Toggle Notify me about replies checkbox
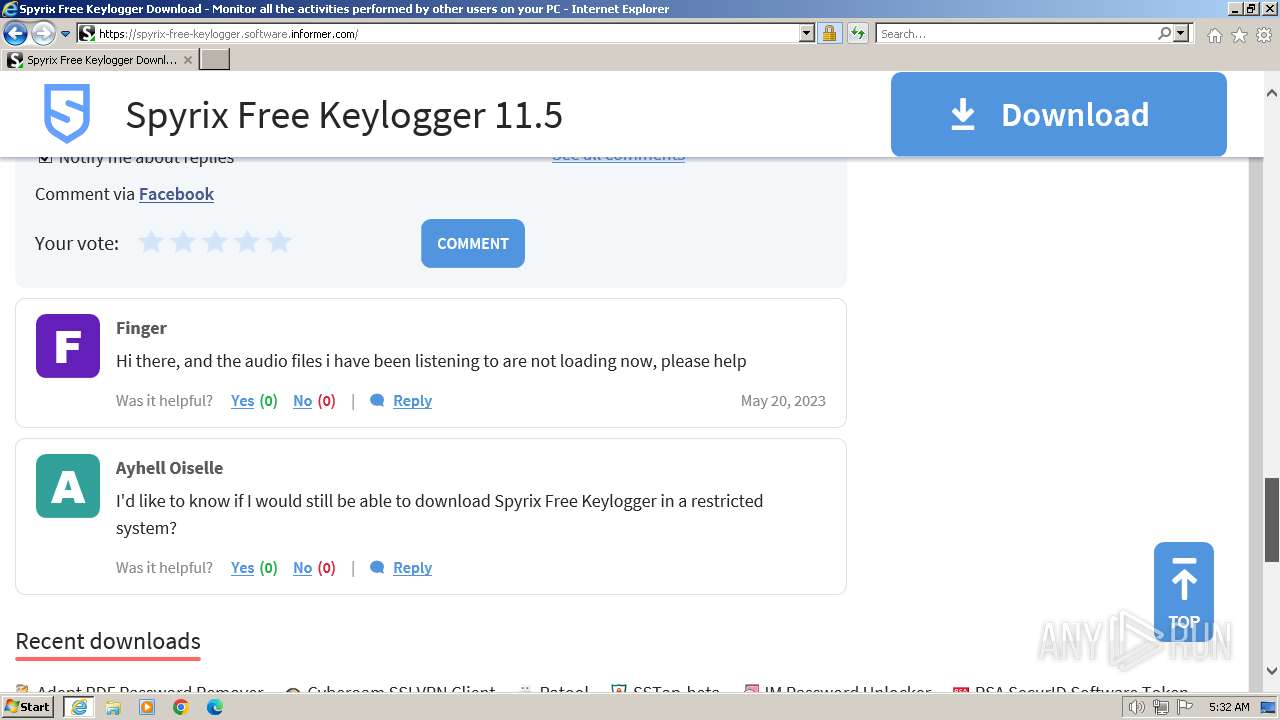The height and width of the screenshot is (720, 1280). [x=45, y=157]
